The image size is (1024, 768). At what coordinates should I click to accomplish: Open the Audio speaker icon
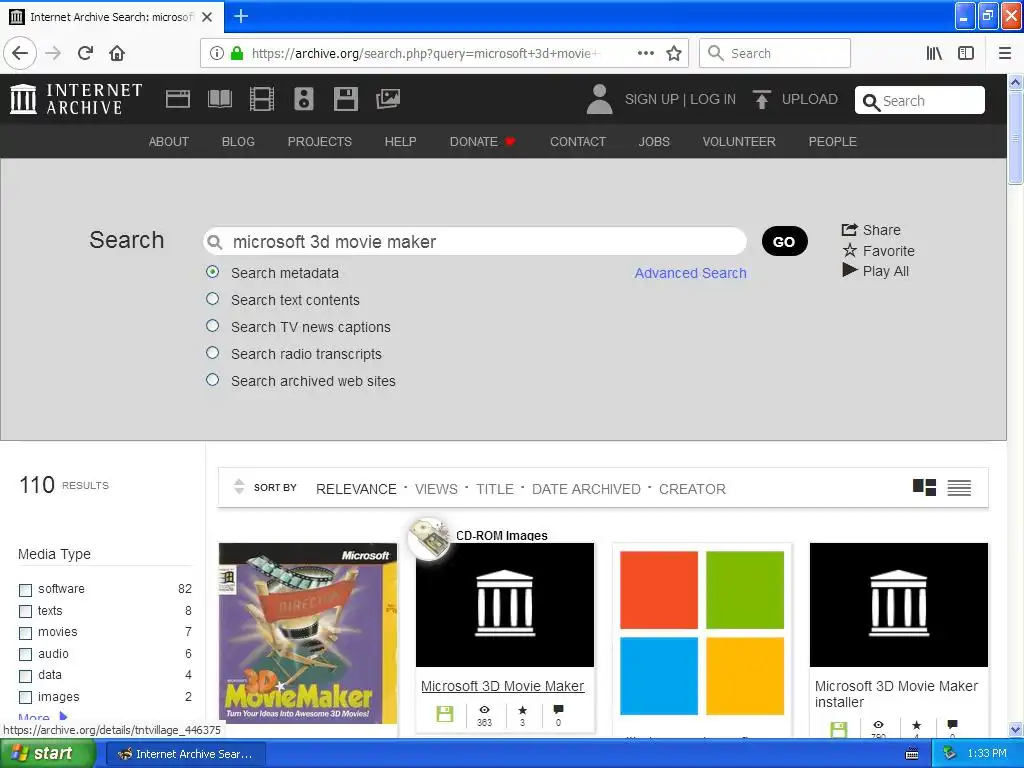(304, 99)
